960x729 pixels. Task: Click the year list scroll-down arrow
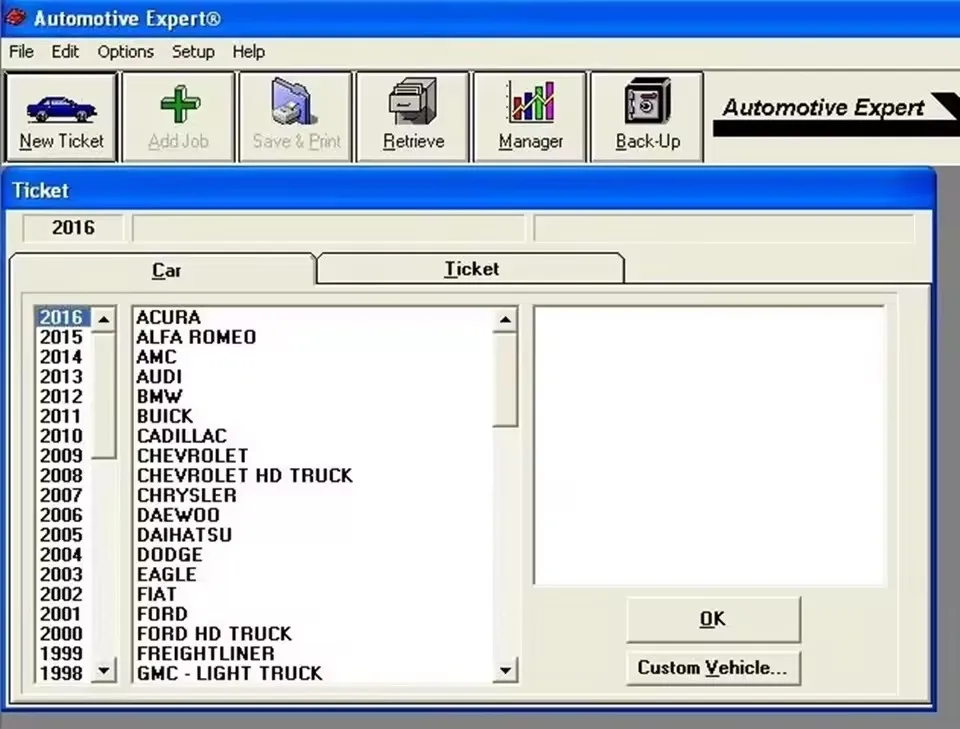click(x=104, y=669)
